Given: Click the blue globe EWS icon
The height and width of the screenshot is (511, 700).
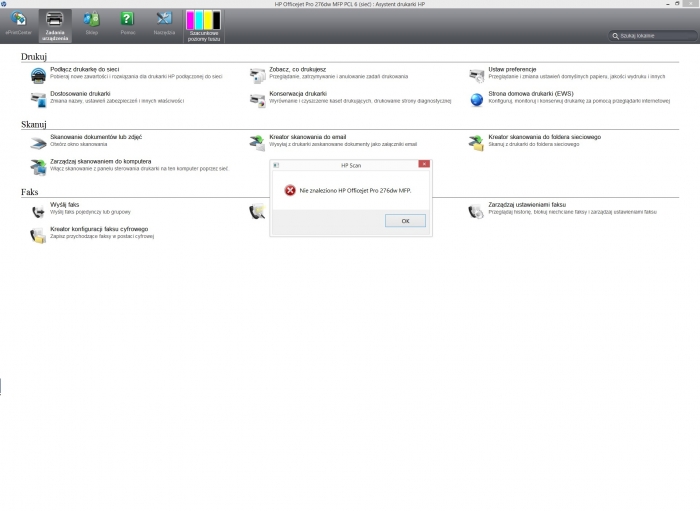Looking at the screenshot, I should pos(476,100).
